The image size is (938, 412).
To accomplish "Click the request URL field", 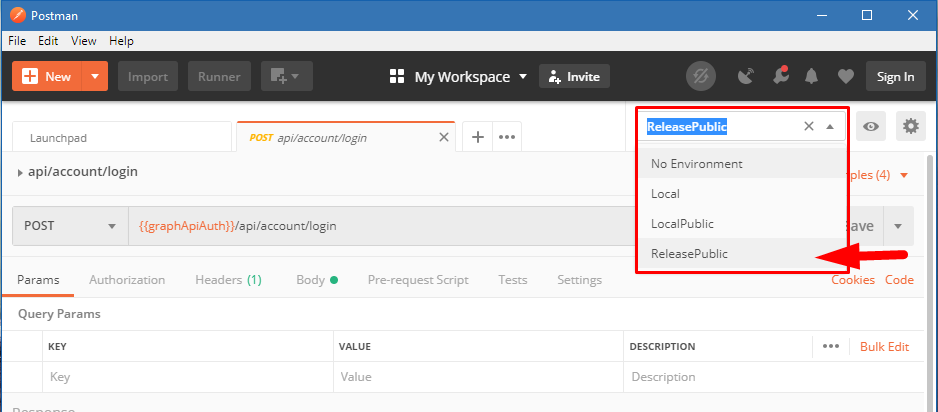I will click(382, 226).
